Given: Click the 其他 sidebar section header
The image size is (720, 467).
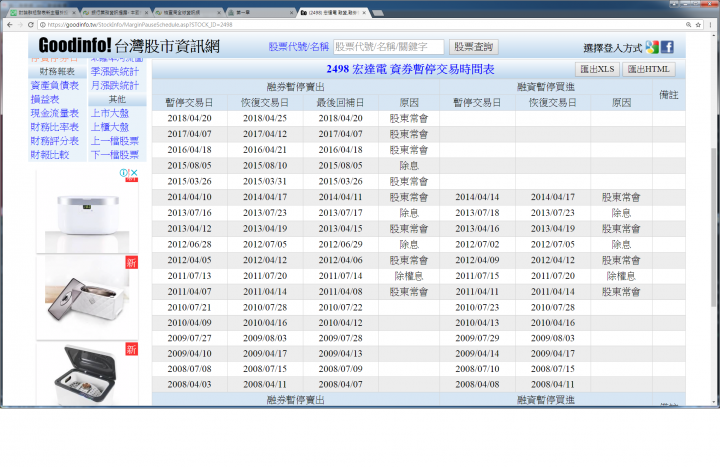Looking at the screenshot, I should pos(117,99).
